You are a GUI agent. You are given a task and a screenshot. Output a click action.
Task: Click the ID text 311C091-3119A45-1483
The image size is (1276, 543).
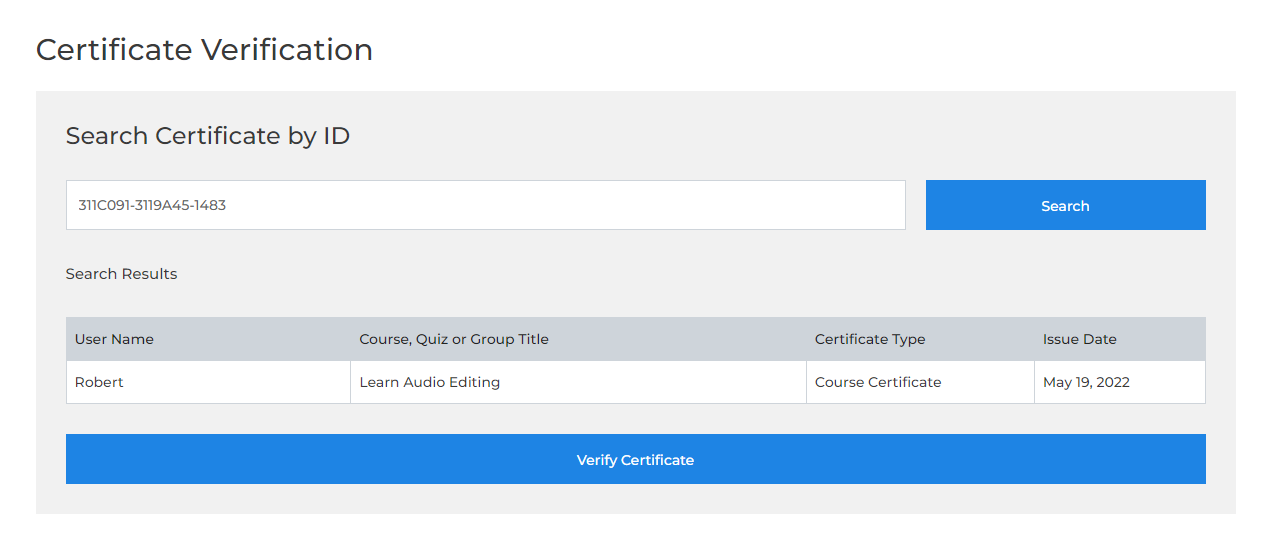pyautogui.click(x=152, y=205)
